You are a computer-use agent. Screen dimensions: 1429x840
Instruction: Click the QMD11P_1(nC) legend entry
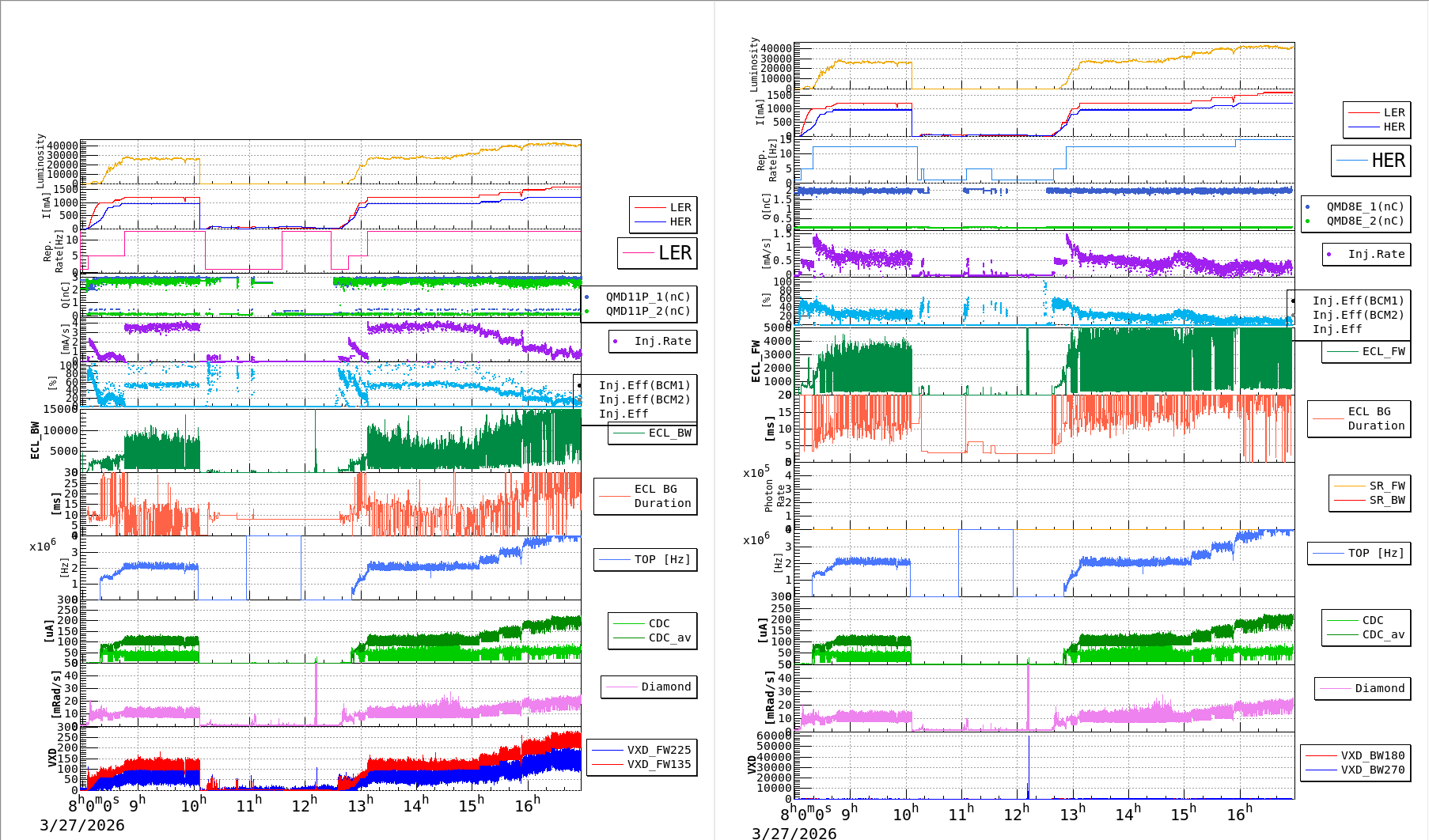point(647,297)
